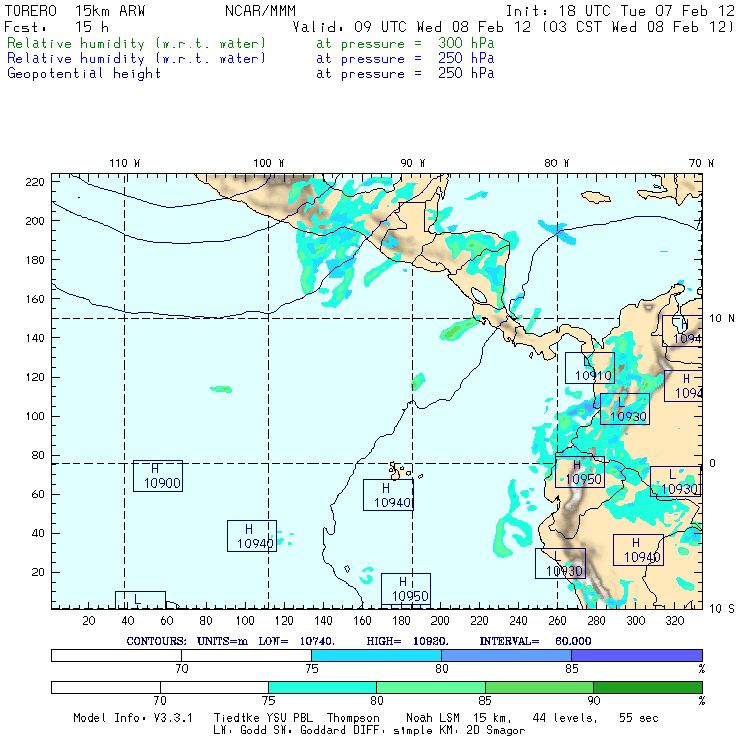Screen dimensions: 740x740
Task: Click the Galapagos islands on the map
Action: pos(400,469)
